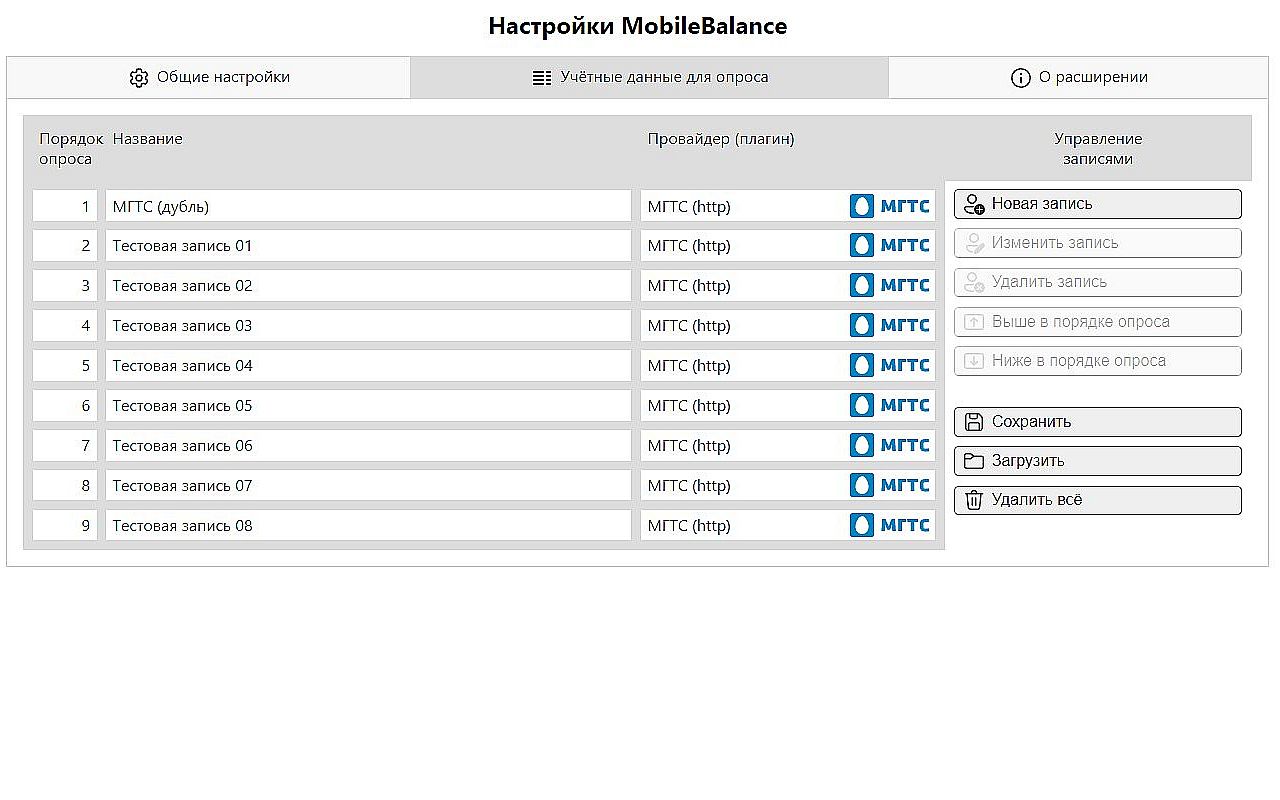Click the МГТС logo next to МГТС (дубль)
The height and width of the screenshot is (800, 1280).
click(890, 206)
